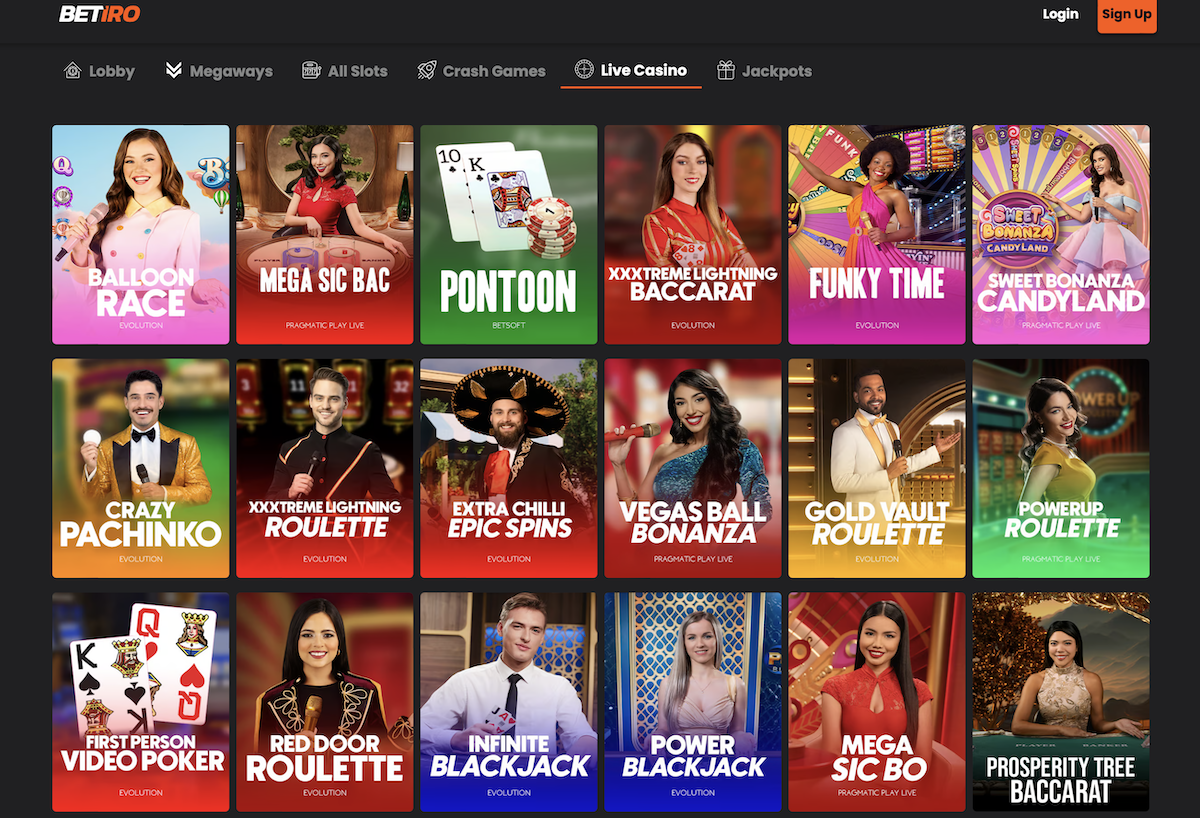Open Sweet Bonanza Candyland tile

tap(1061, 234)
